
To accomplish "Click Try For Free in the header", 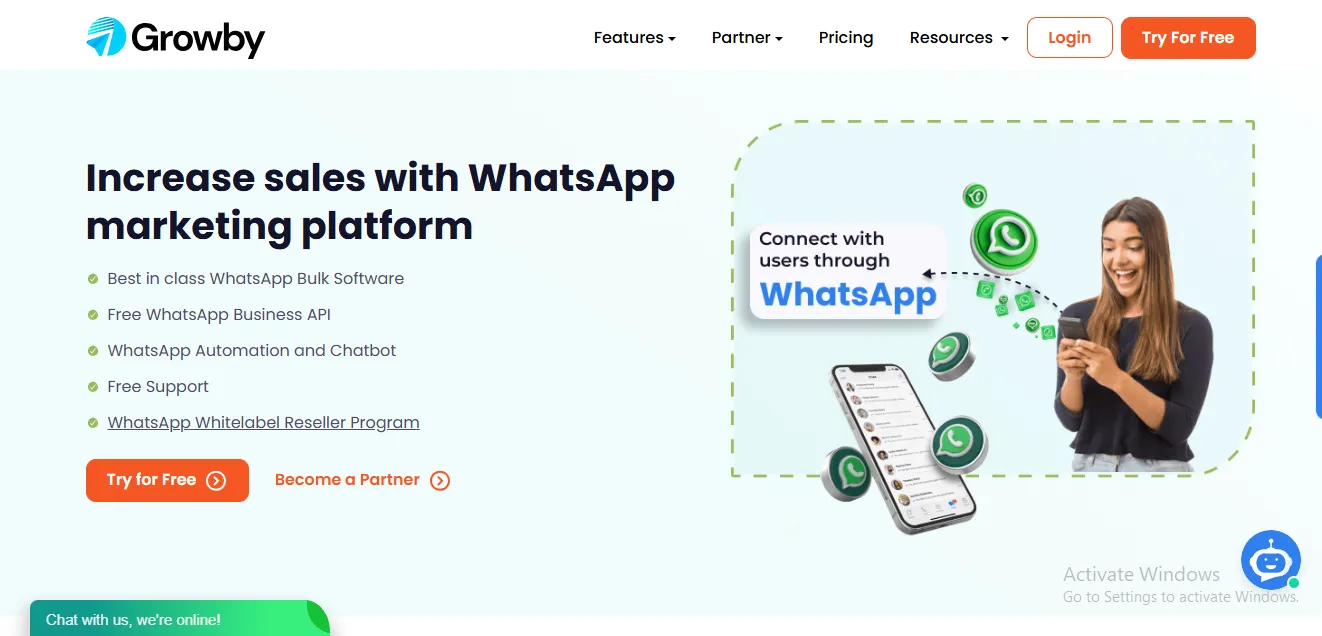I will pos(1188,38).
